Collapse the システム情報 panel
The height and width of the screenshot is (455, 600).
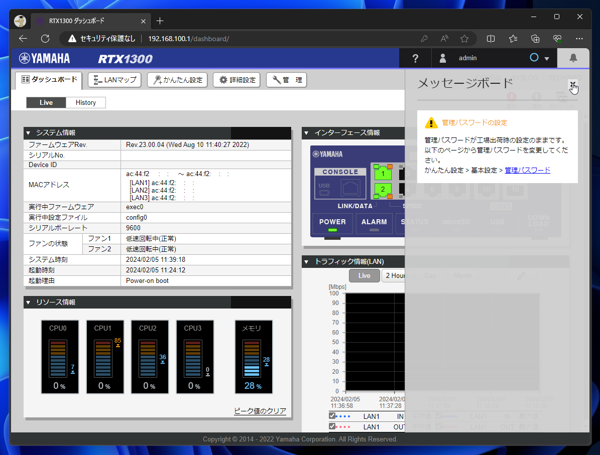pos(28,133)
